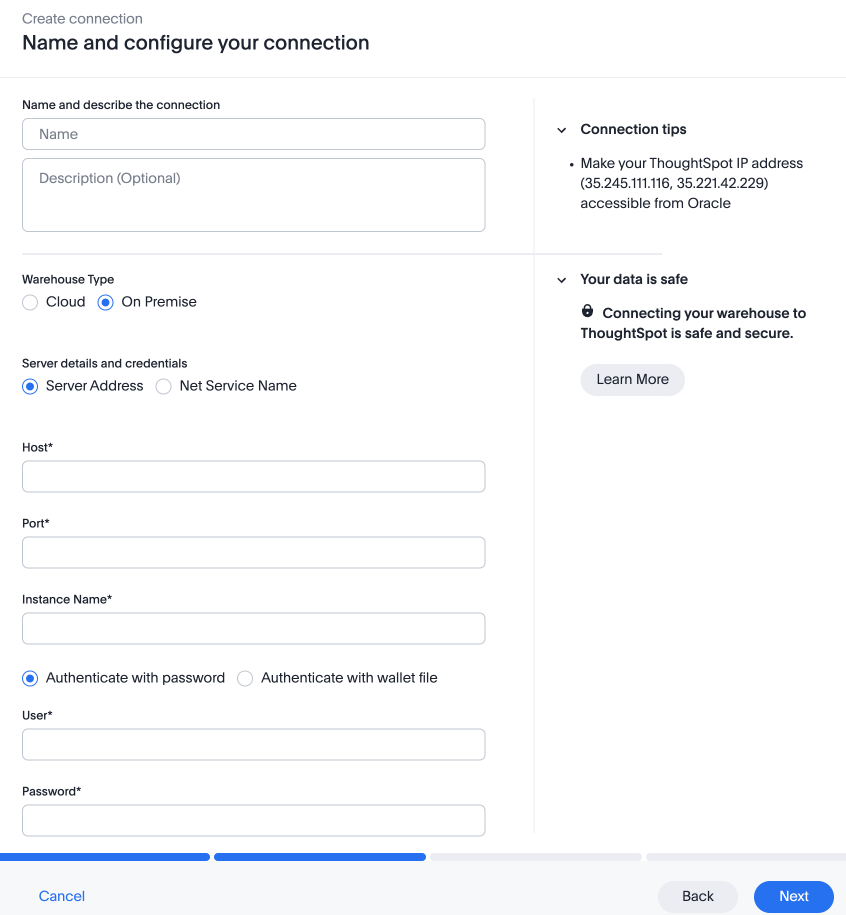Select the Cloud warehouse type
Viewport: 846px width, 915px height.
(30, 302)
